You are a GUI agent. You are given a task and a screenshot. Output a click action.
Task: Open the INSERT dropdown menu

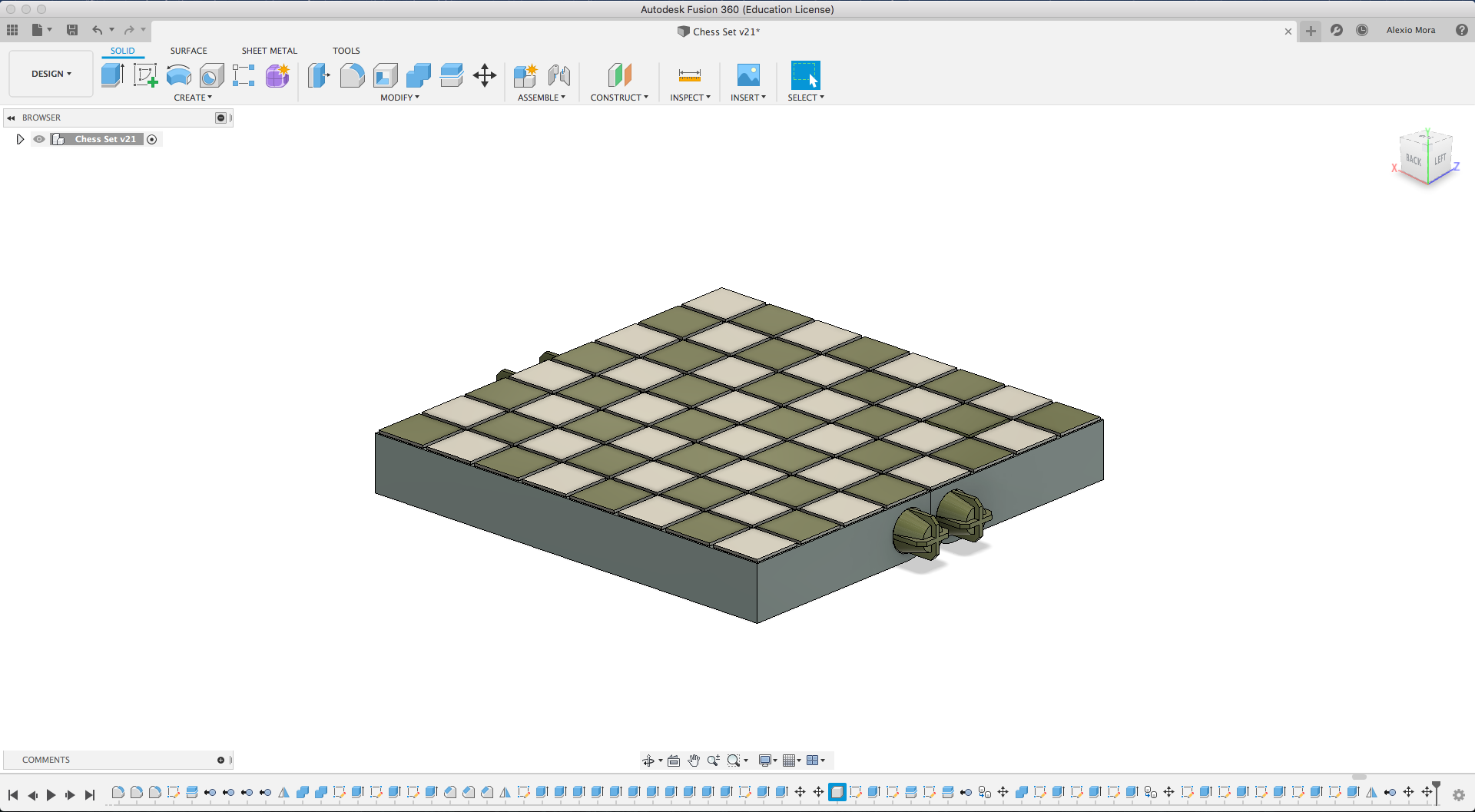[748, 98]
